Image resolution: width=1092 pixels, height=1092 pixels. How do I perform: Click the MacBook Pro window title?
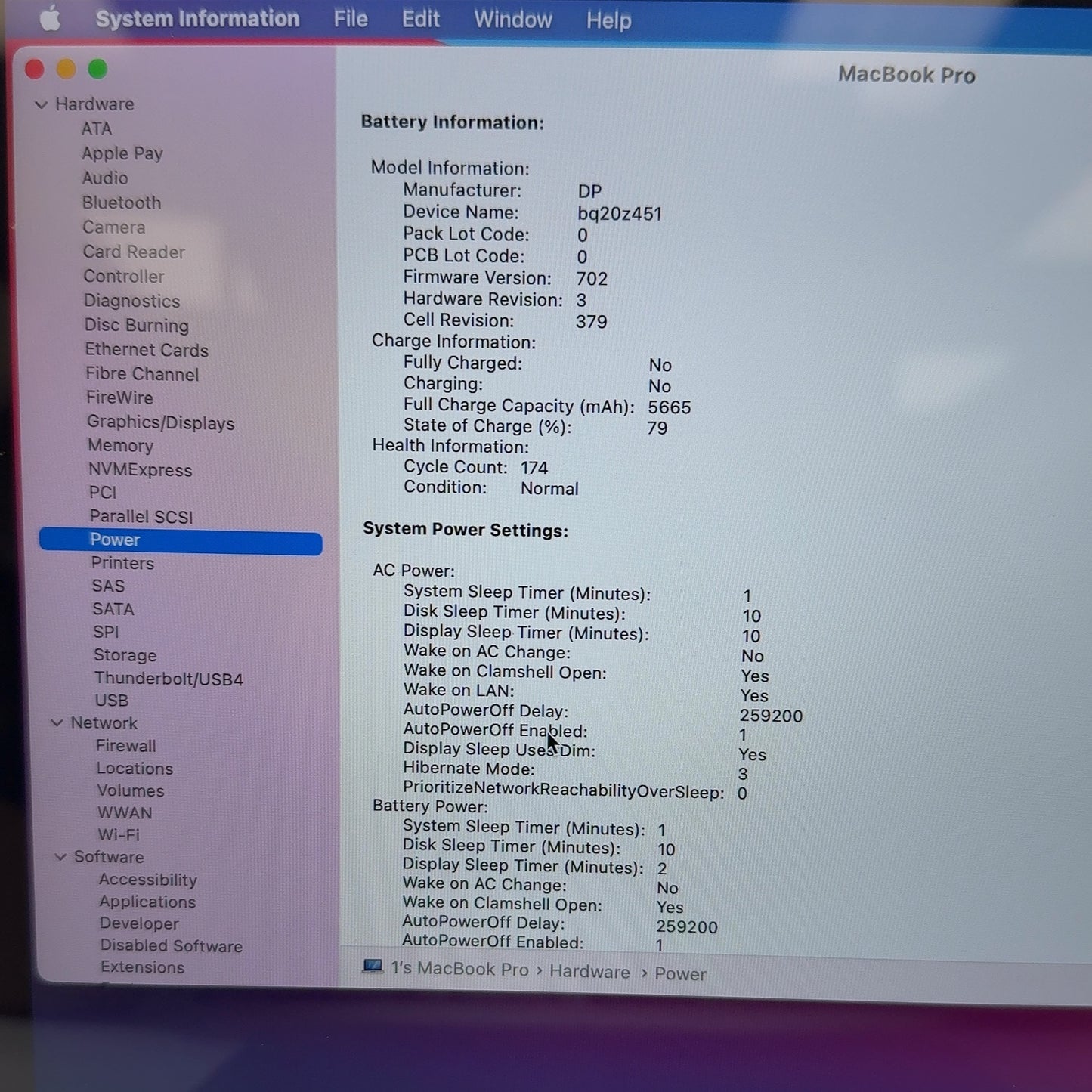(x=906, y=75)
